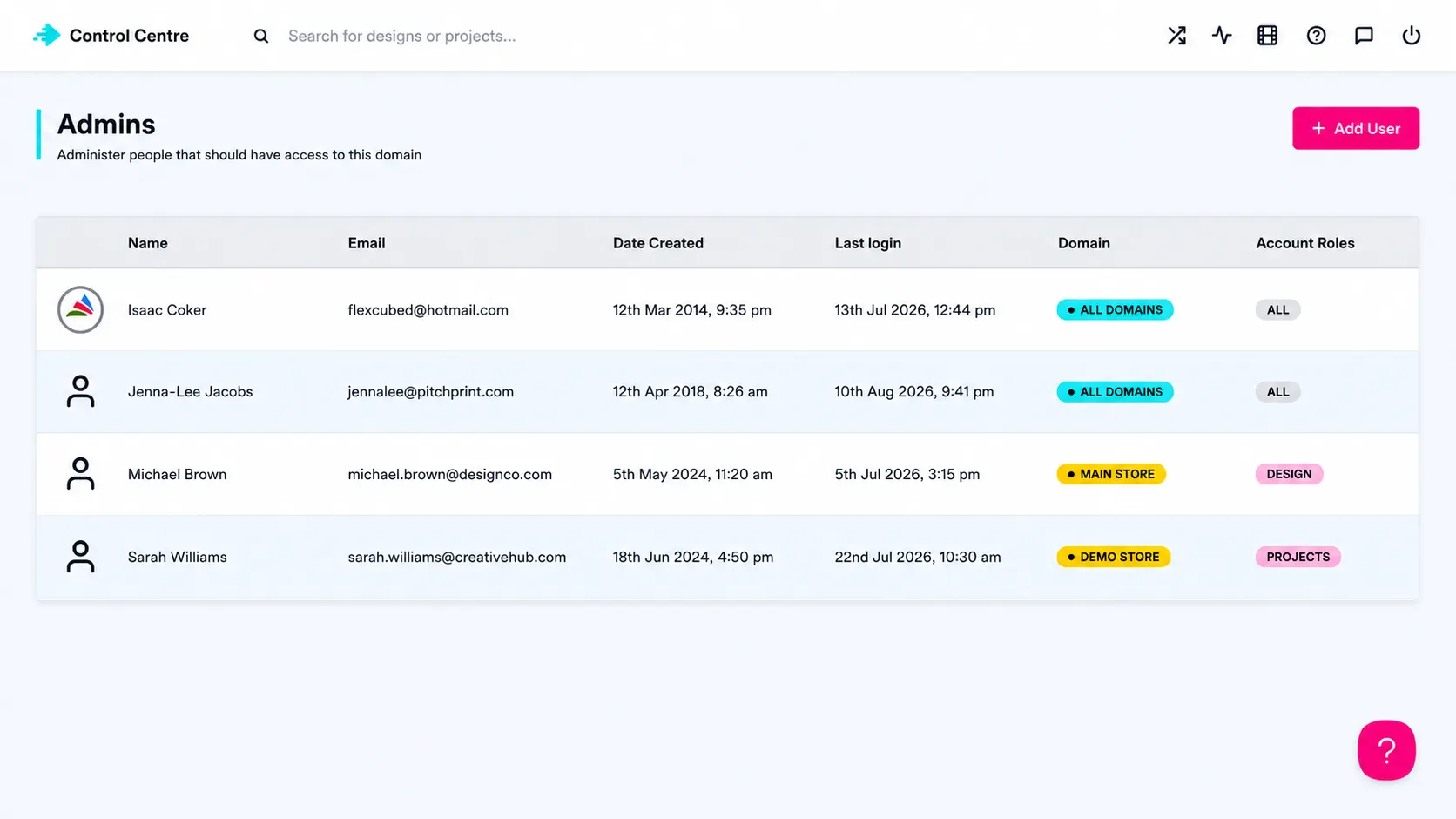Click Sarah Williams' user avatar icon
The width and height of the screenshot is (1456, 819).
point(80,557)
